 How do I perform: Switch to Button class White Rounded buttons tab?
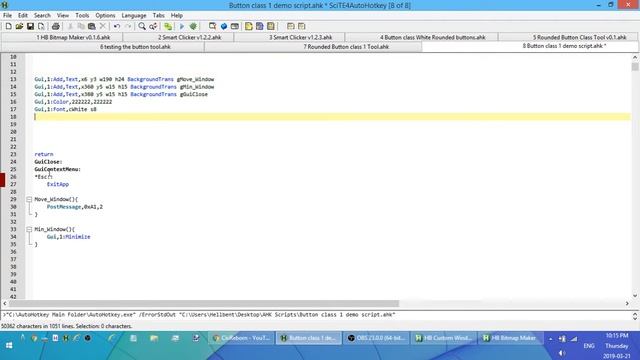click(421, 37)
